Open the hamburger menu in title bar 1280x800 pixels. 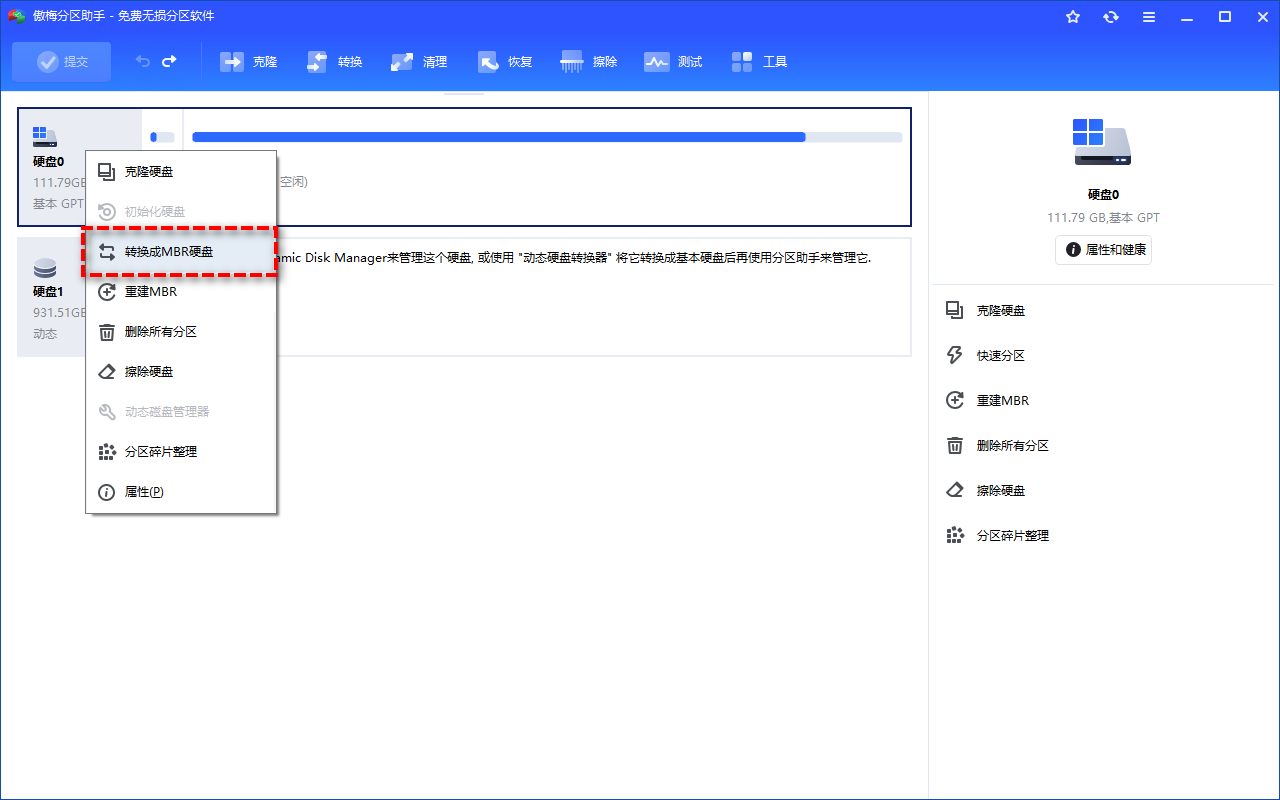1149,17
